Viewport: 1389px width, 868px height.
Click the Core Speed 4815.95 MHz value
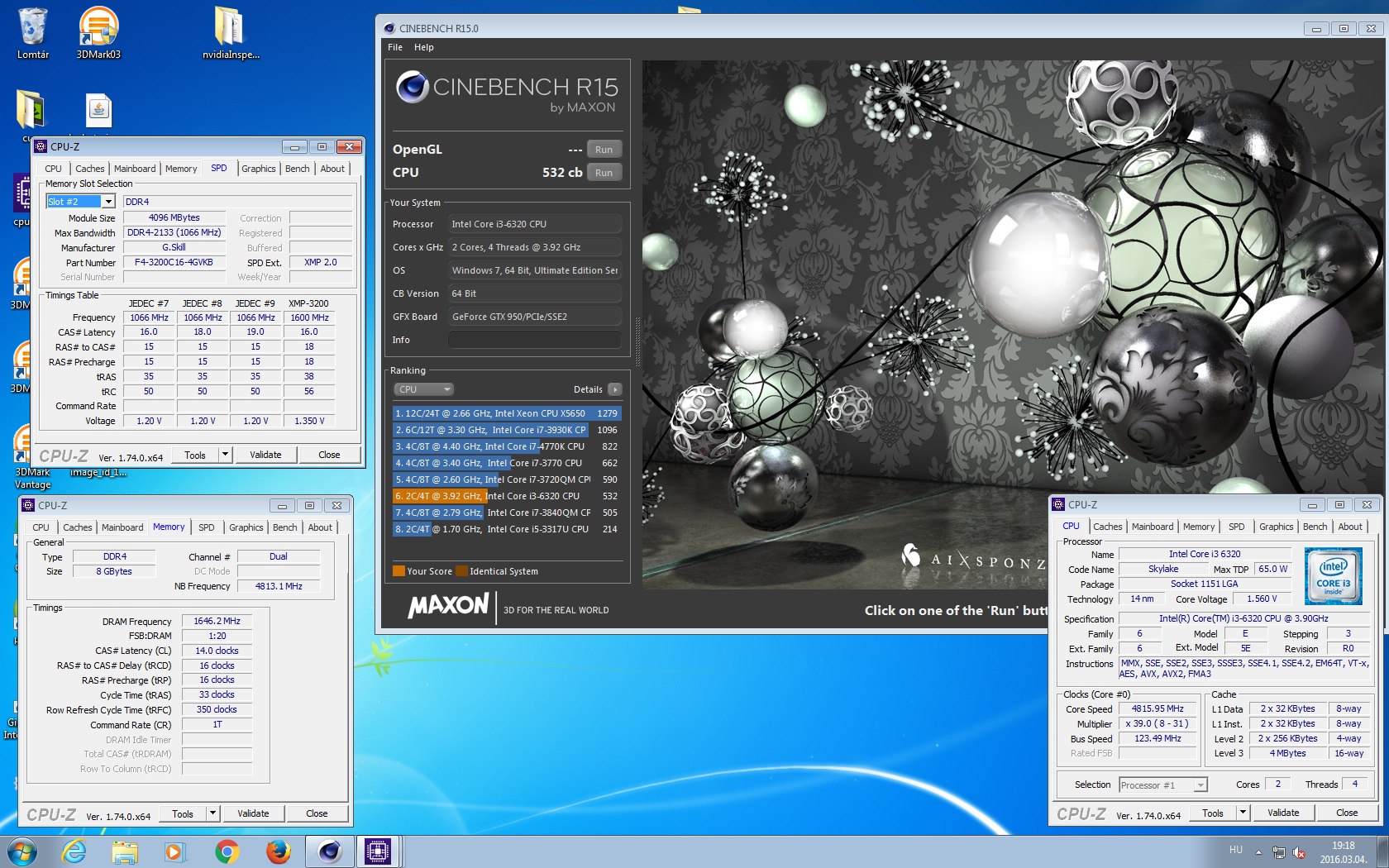pos(1157,709)
